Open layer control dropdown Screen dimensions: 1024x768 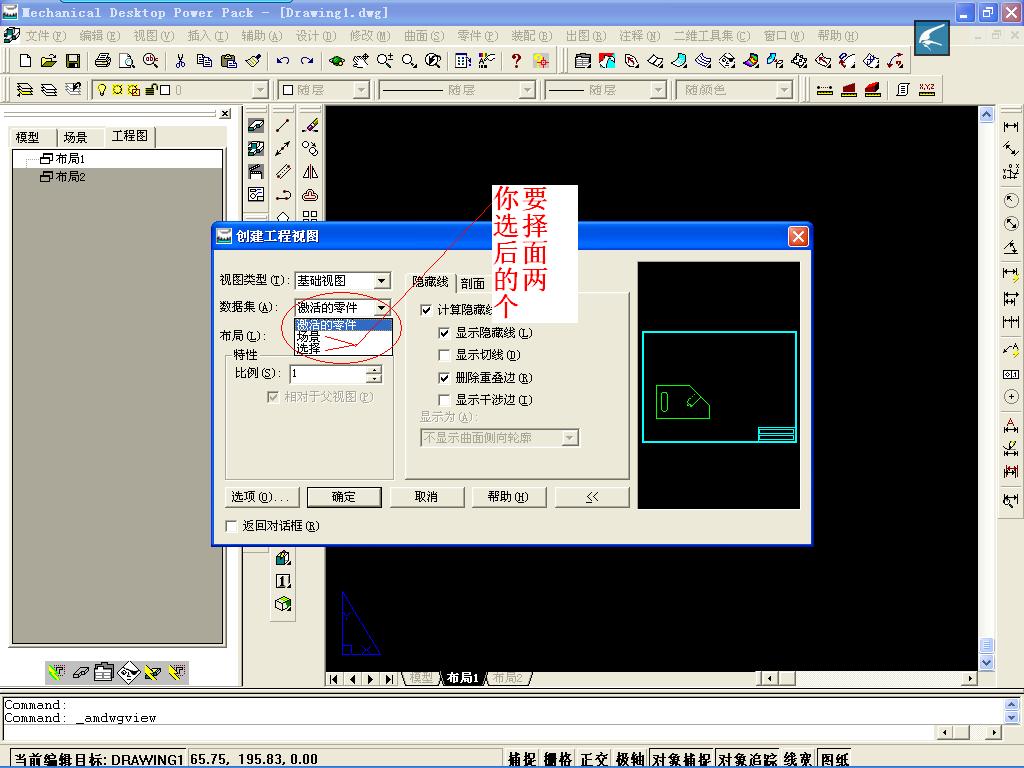pyautogui.click(x=260, y=89)
